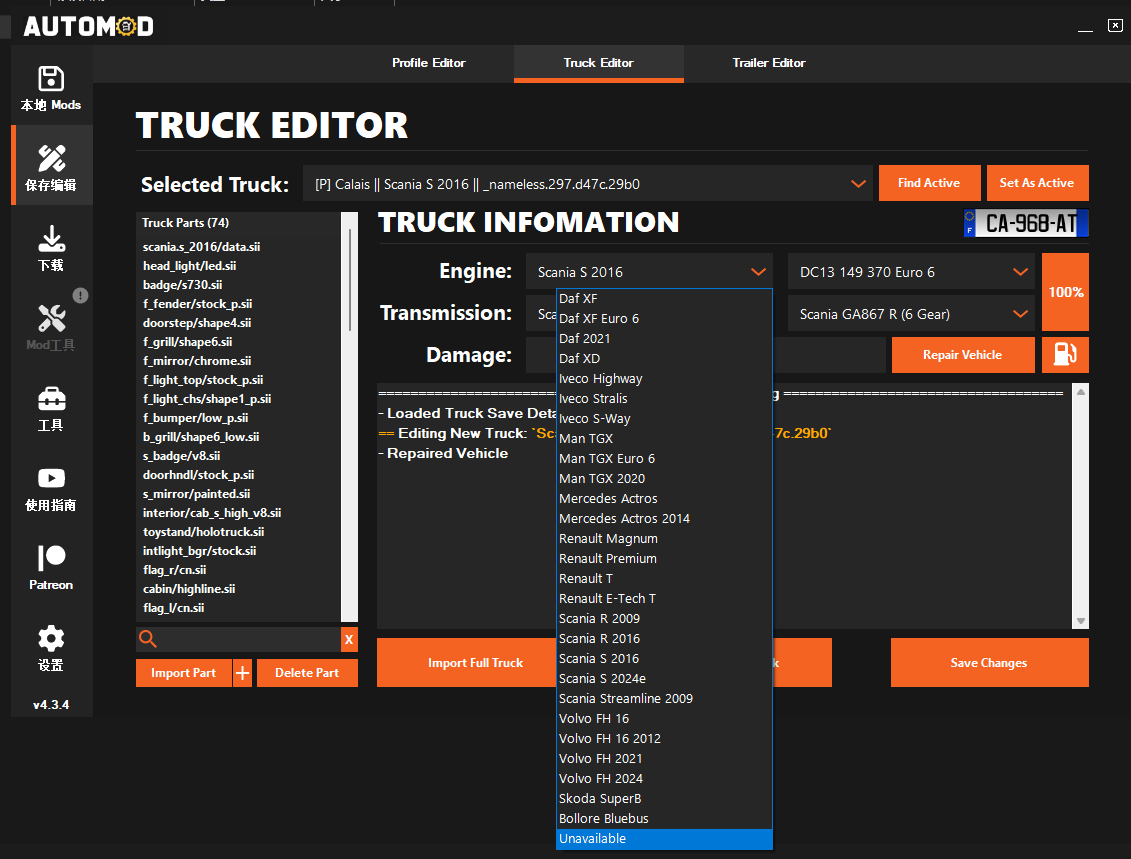1131x859 pixels.
Task: Click the Find Active button
Action: point(929,183)
